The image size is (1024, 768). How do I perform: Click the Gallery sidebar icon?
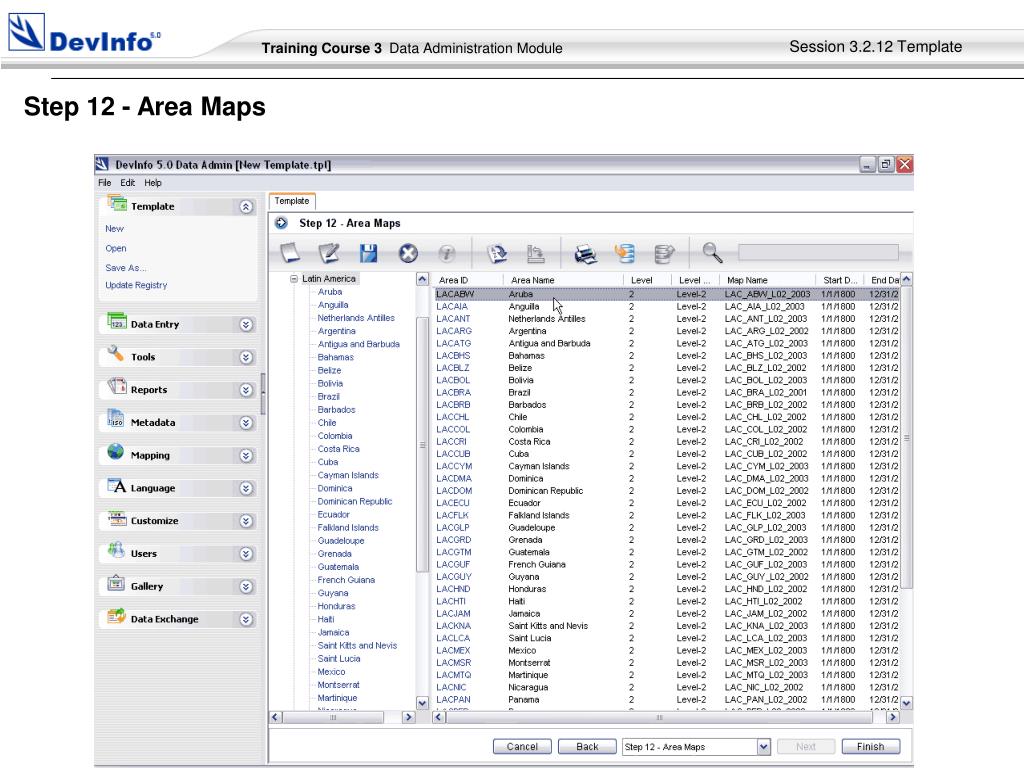116,583
